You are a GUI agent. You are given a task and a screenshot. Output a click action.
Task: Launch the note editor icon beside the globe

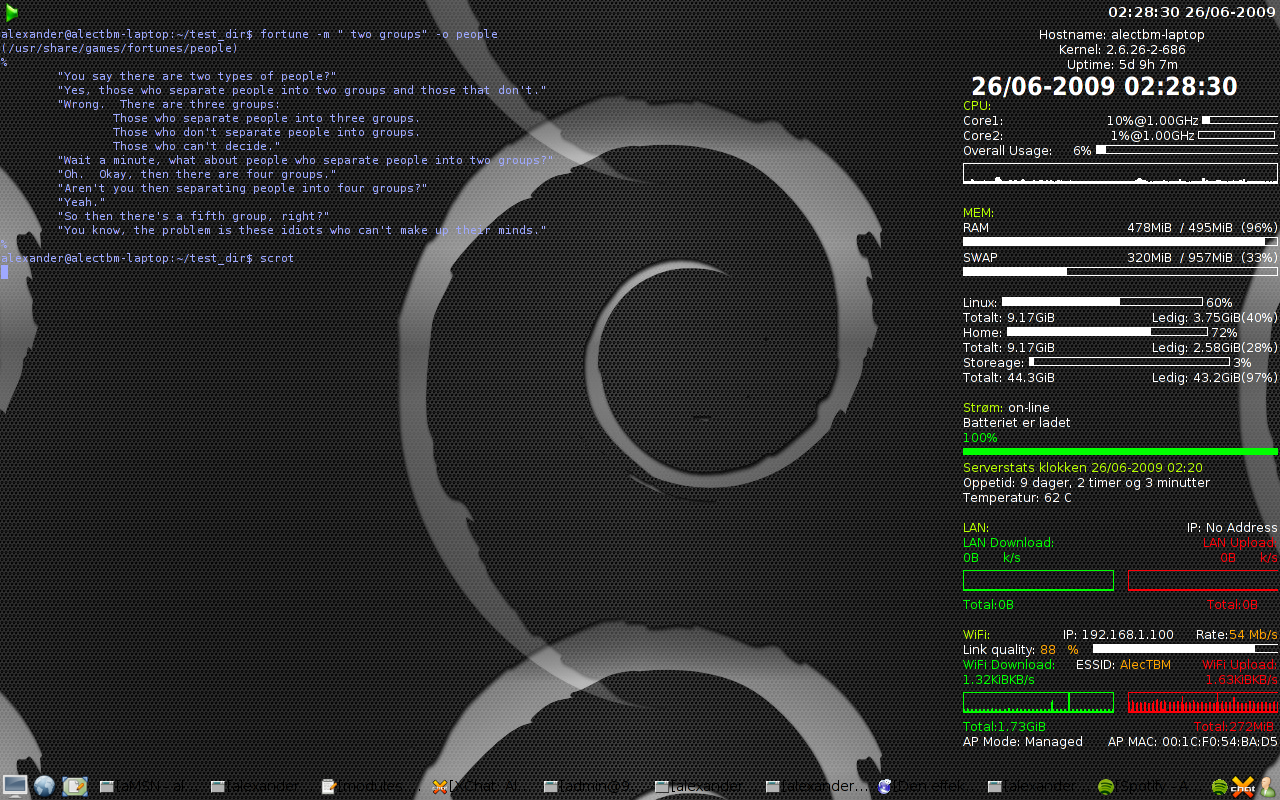pos(75,786)
